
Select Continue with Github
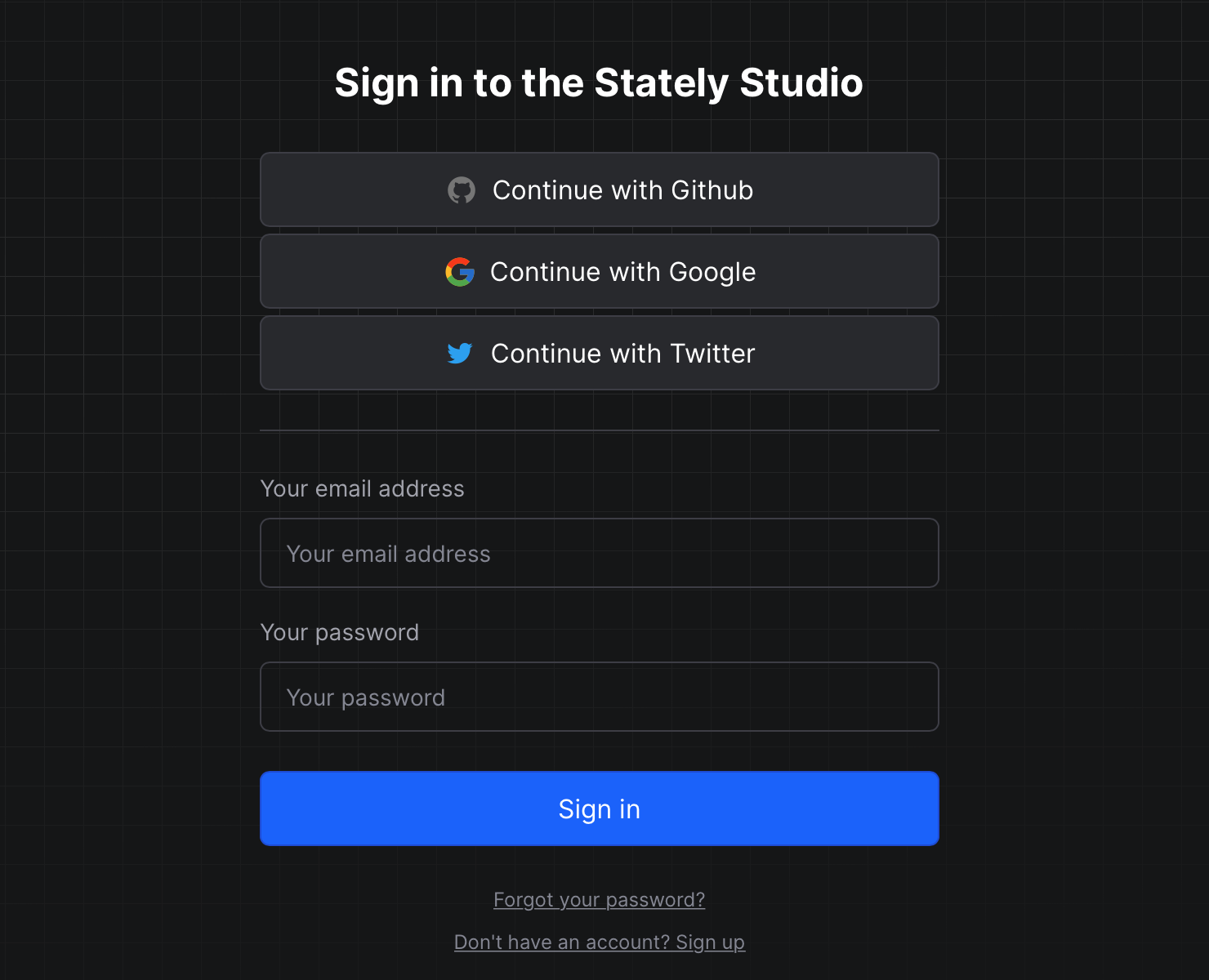click(x=599, y=189)
